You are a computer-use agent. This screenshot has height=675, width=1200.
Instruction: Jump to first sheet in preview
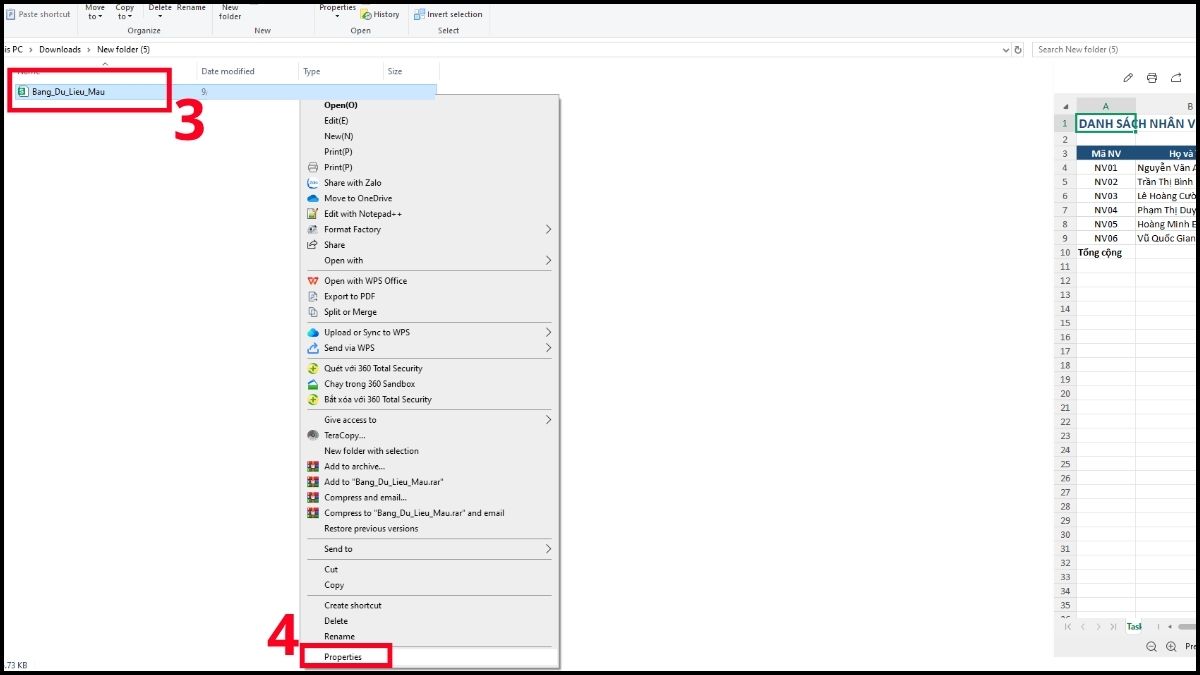point(1068,627)
